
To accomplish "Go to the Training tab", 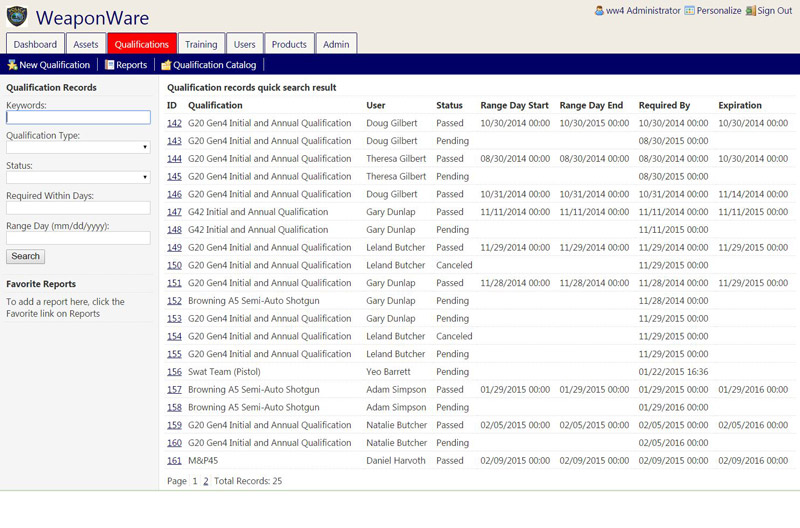I will 201,44.
